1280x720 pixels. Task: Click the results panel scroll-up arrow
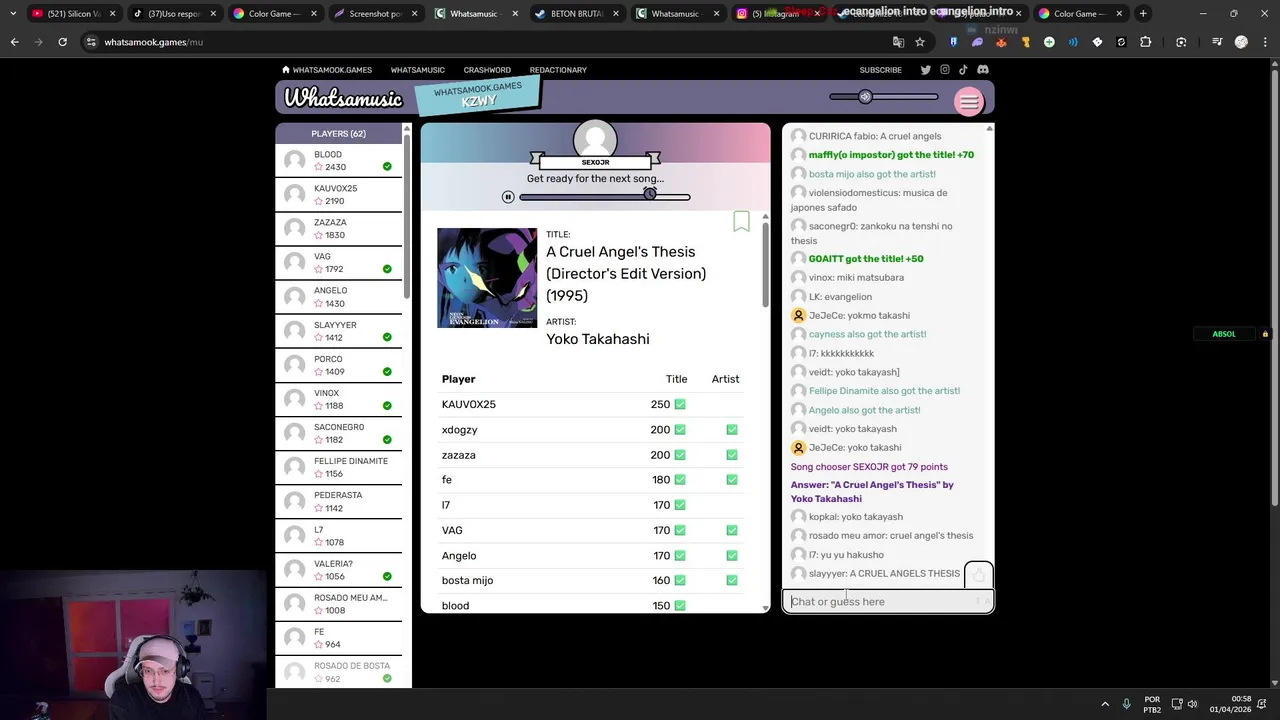(765, 216)
